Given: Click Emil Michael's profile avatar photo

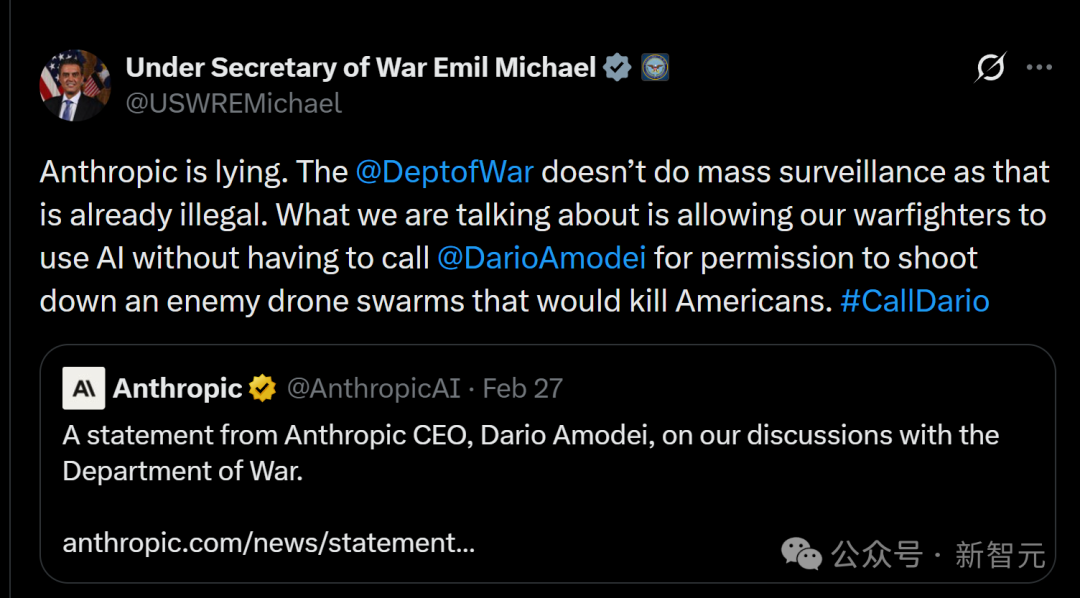Looking at the screenshot, I should [75, 85].
